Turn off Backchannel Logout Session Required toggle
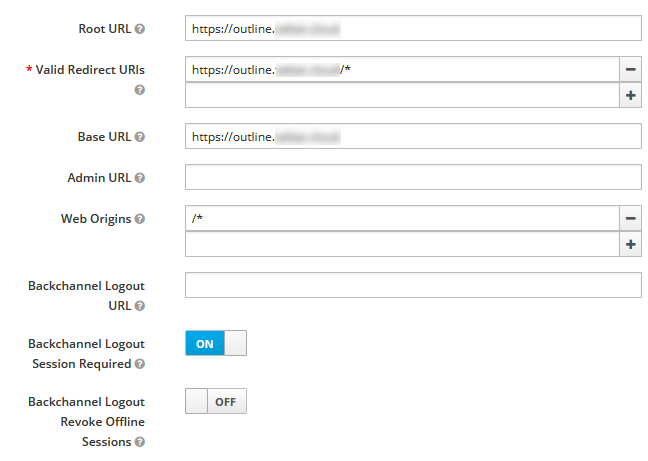 [216, 343]
